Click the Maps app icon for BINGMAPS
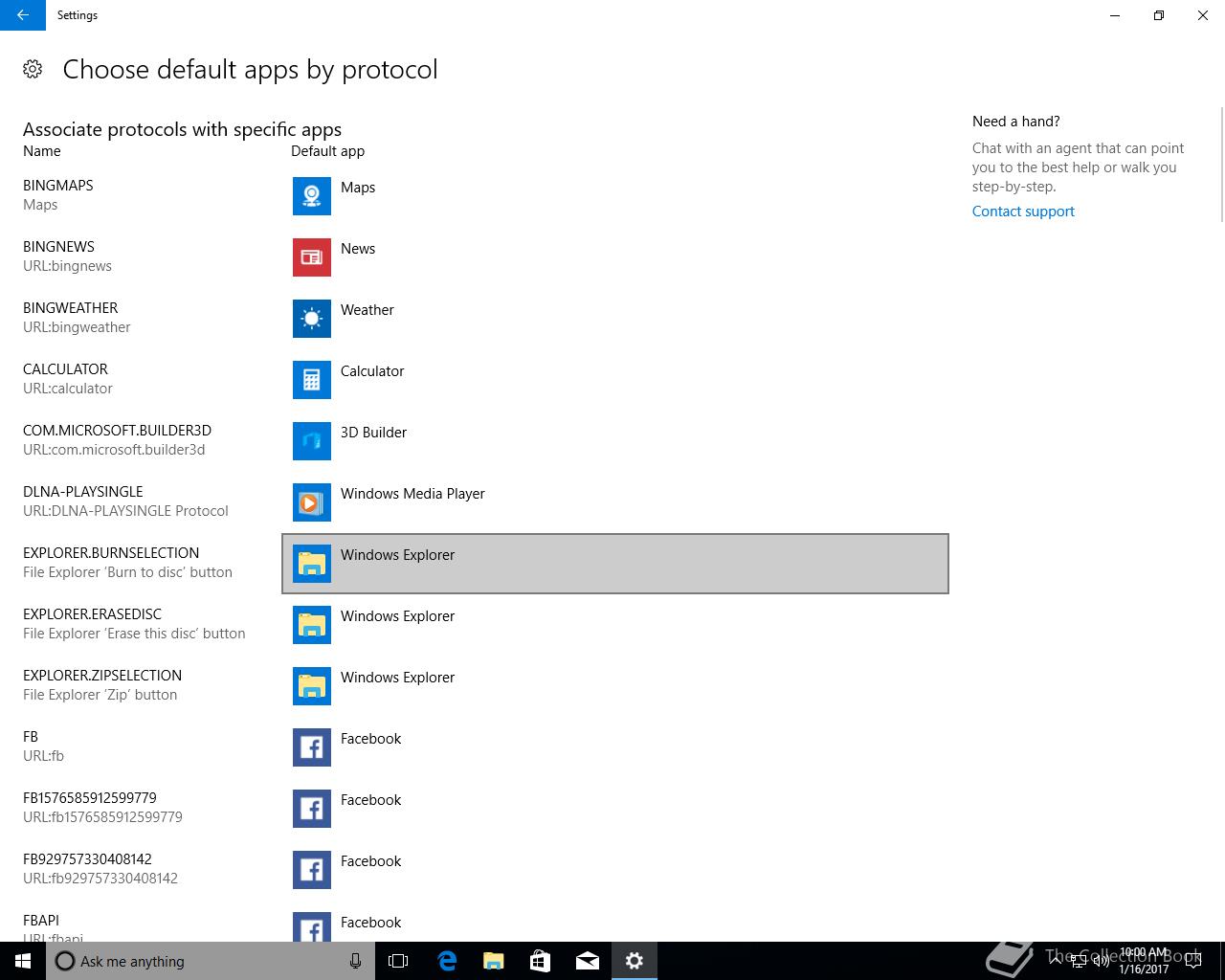Image resolution: width=1225 pixels, height=980 pixels. click(312, 196)
